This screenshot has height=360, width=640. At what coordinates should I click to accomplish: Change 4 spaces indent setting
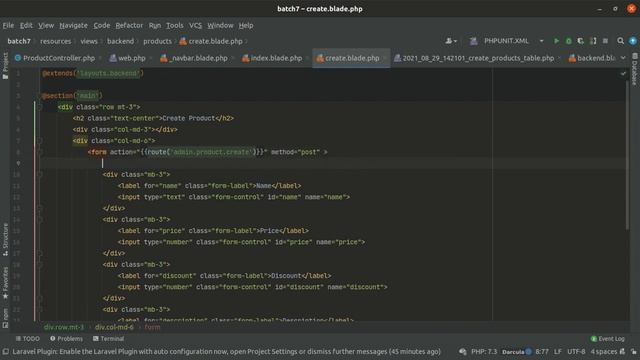tap(604, 351)
